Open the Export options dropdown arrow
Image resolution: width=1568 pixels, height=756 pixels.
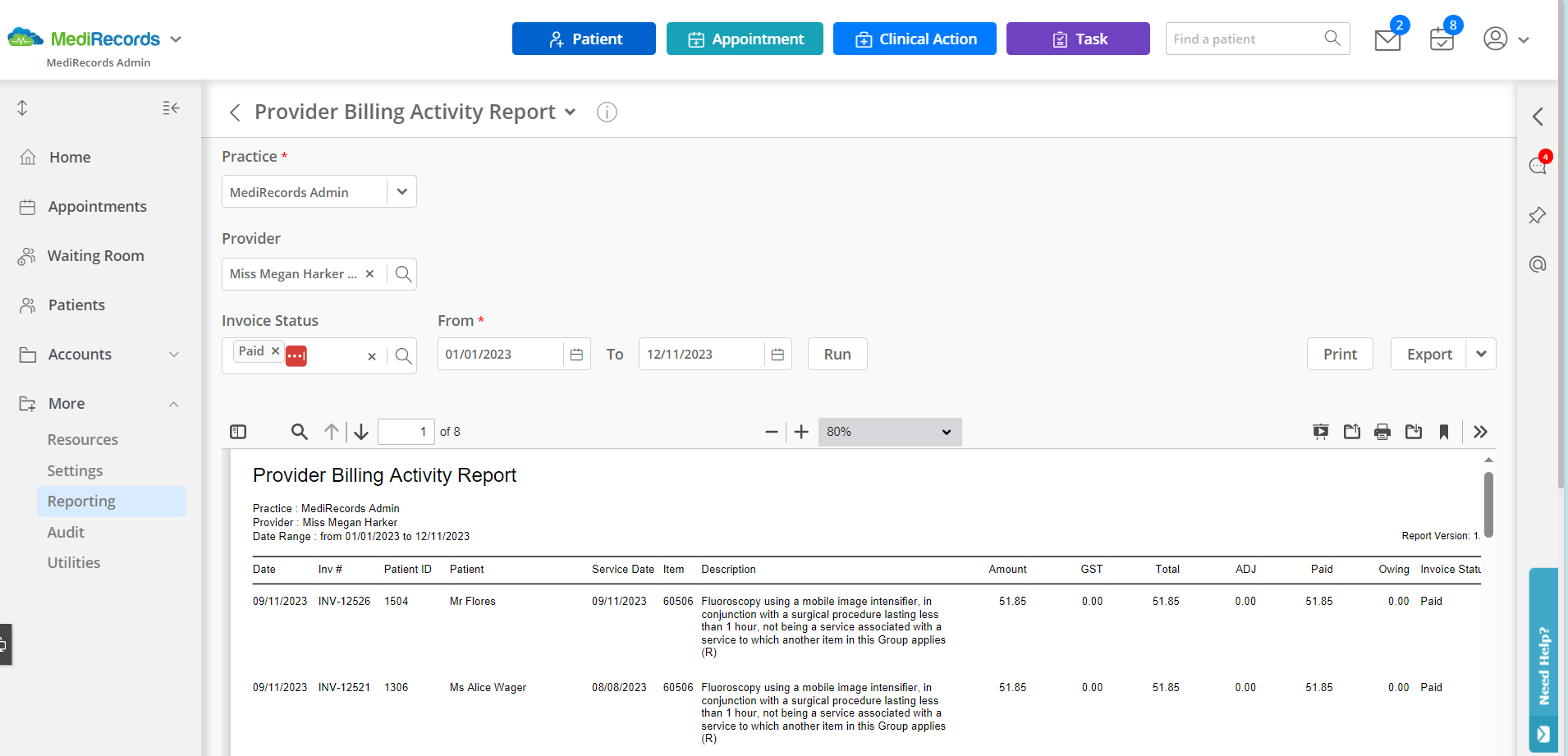click(1481, 354)
